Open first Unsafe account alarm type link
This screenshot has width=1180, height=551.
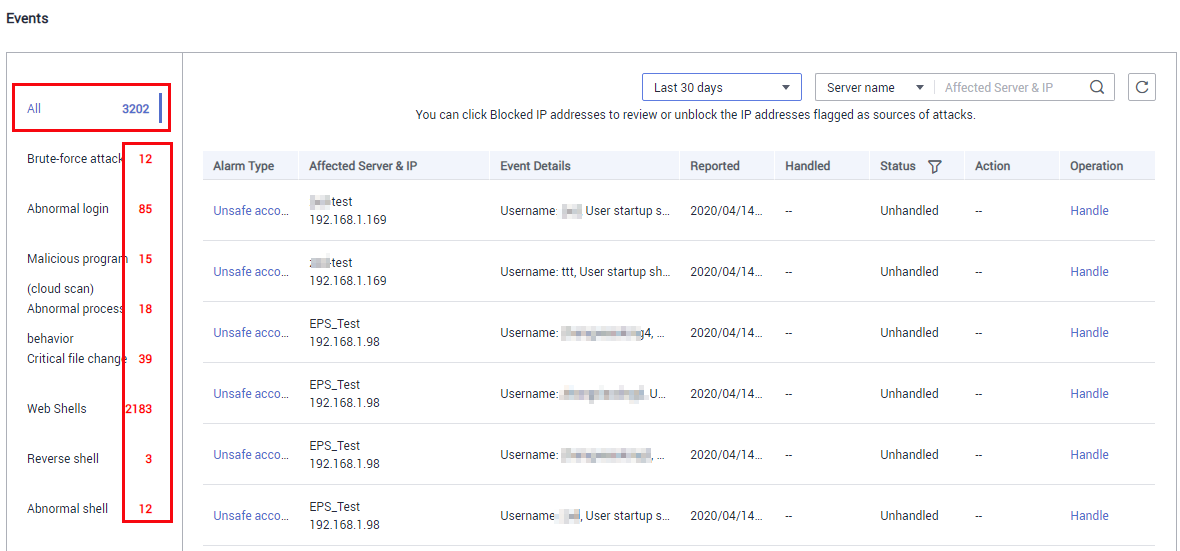point(251,211)
